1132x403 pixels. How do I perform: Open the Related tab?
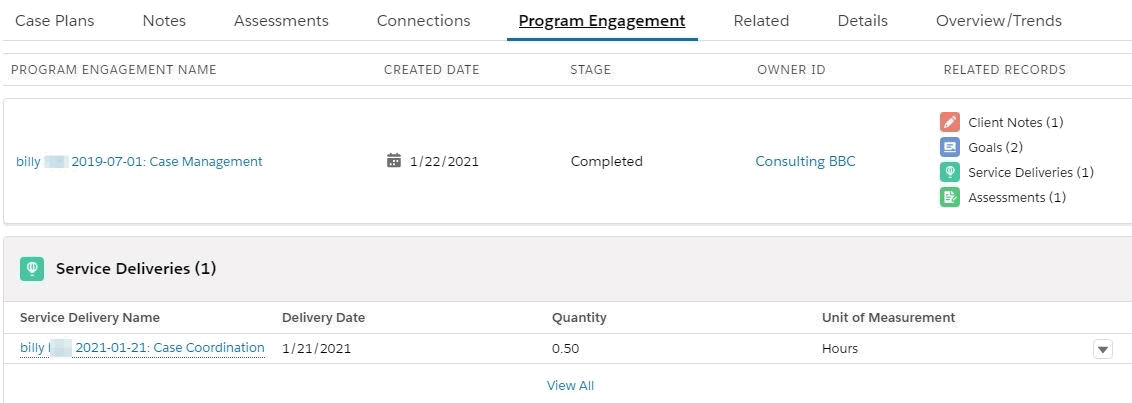pyautogui.click(x=761, y=21)
